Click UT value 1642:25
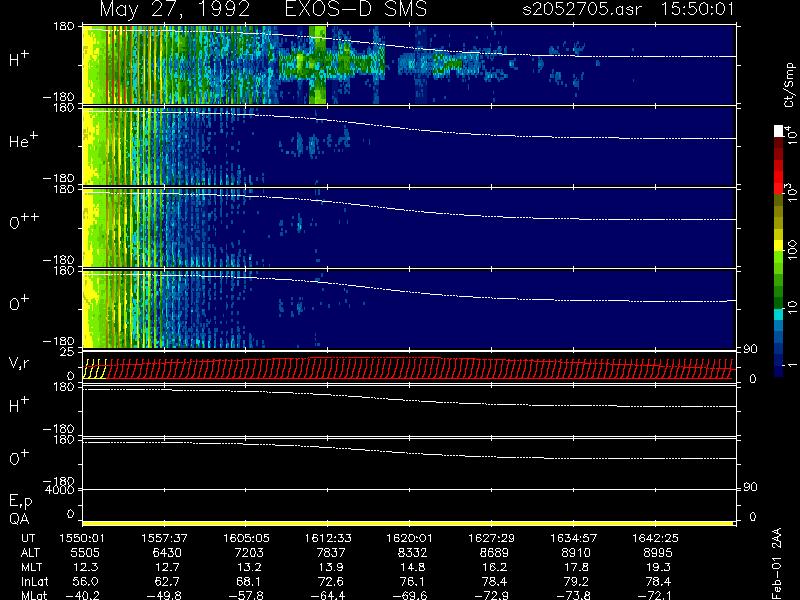Image resolution: width=800 pixels, height=600 pixels. [656, 538]
